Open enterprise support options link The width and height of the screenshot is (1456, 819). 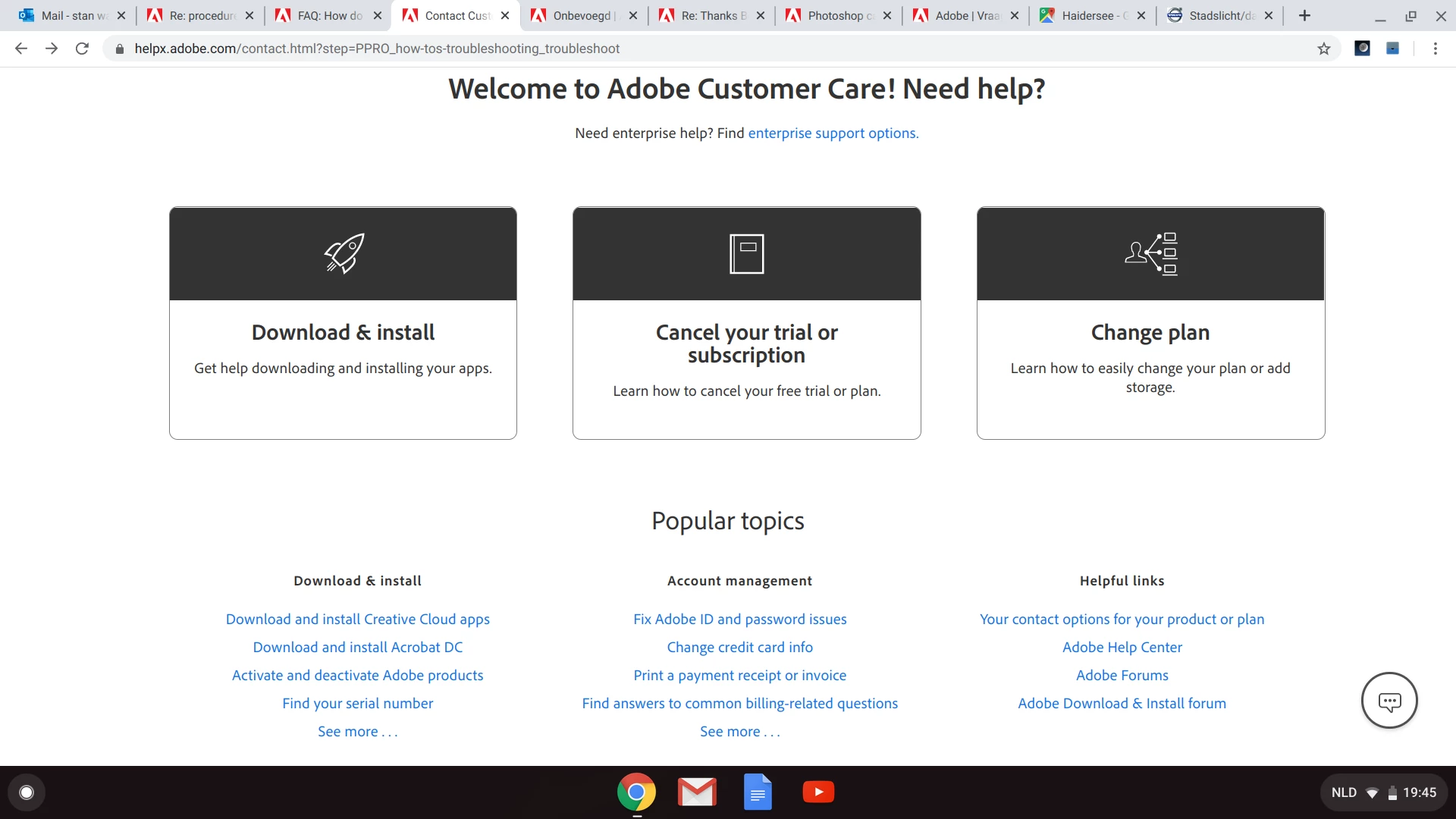pos(833,133)
